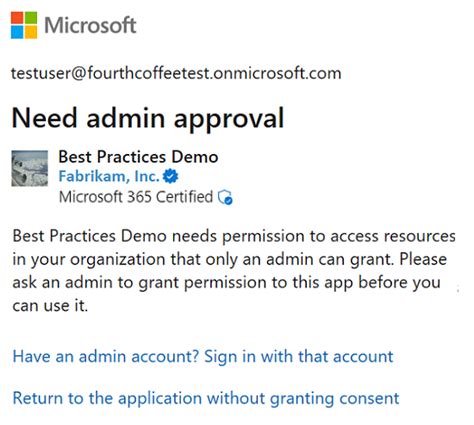Click the Microsoft 365 Certified label
This screenshot has height=425, width=474.
click(x=136, y=197)
